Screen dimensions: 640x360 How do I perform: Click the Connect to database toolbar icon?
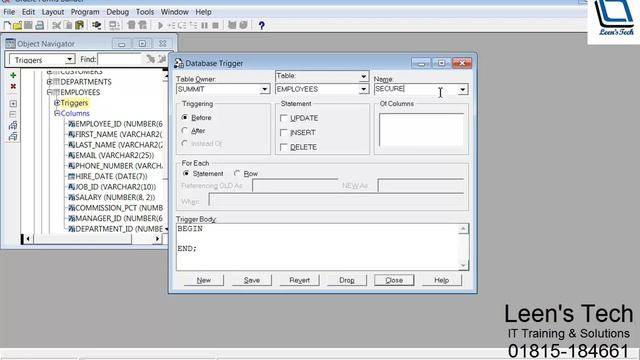96,25
